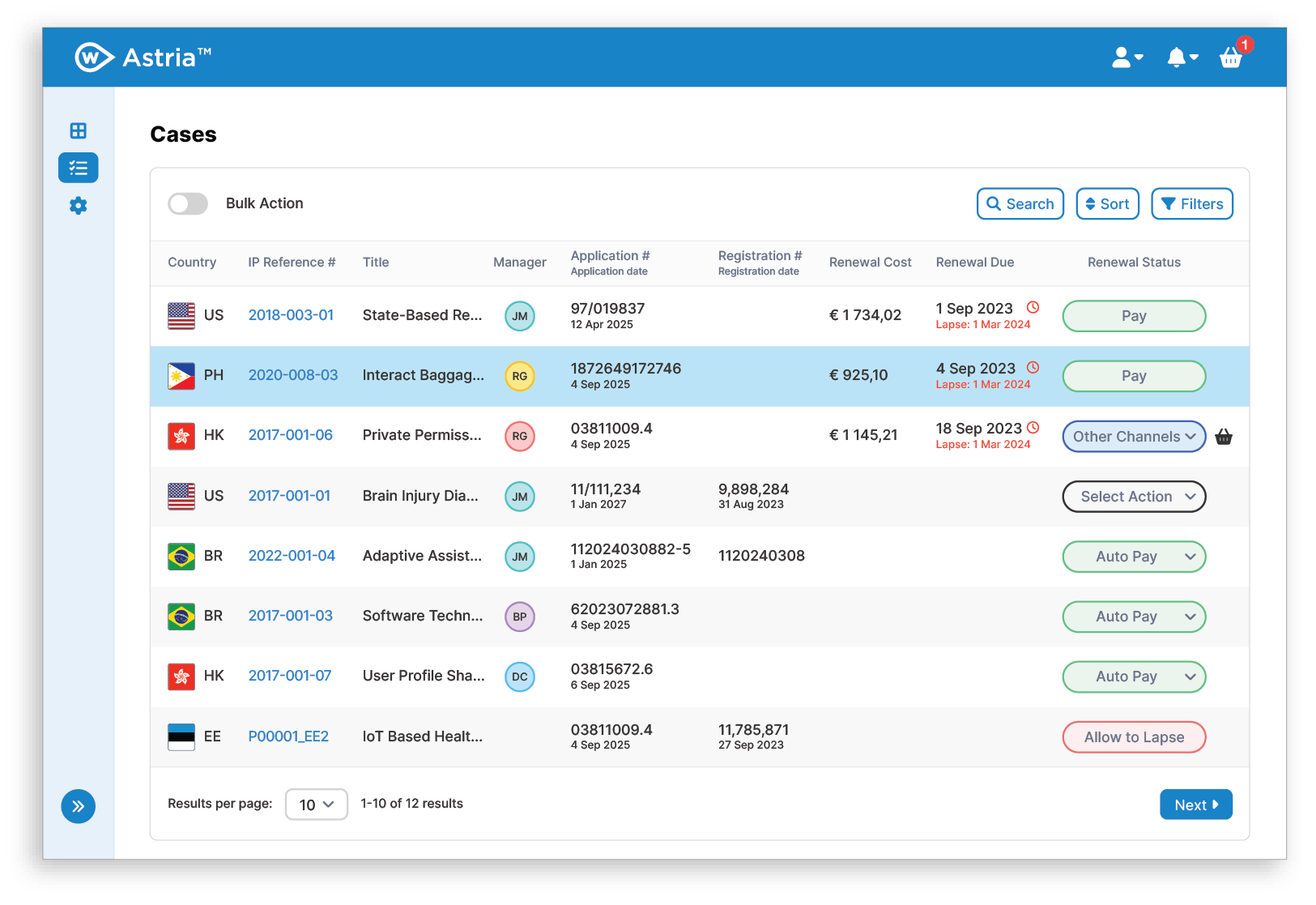Open Select Action dropdown for 2017-001-01

1134,497
